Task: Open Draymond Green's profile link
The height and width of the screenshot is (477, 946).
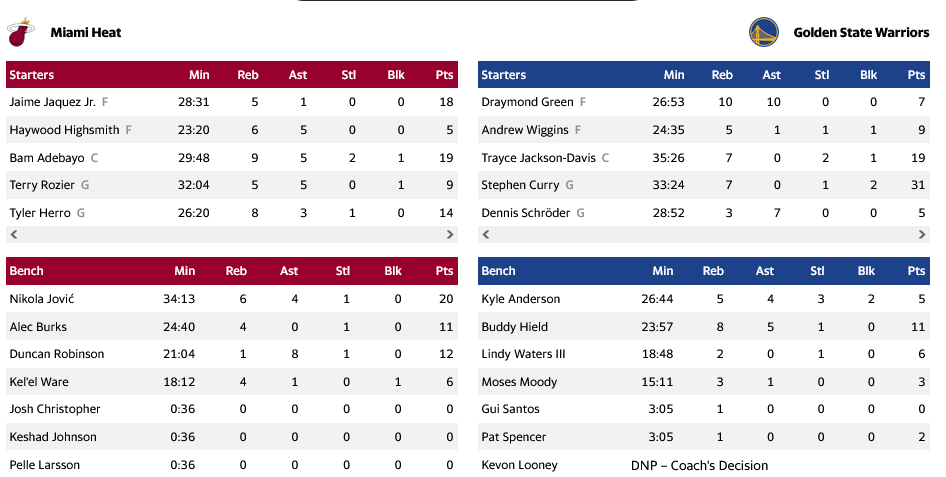Action: click(x=527, y=102)
